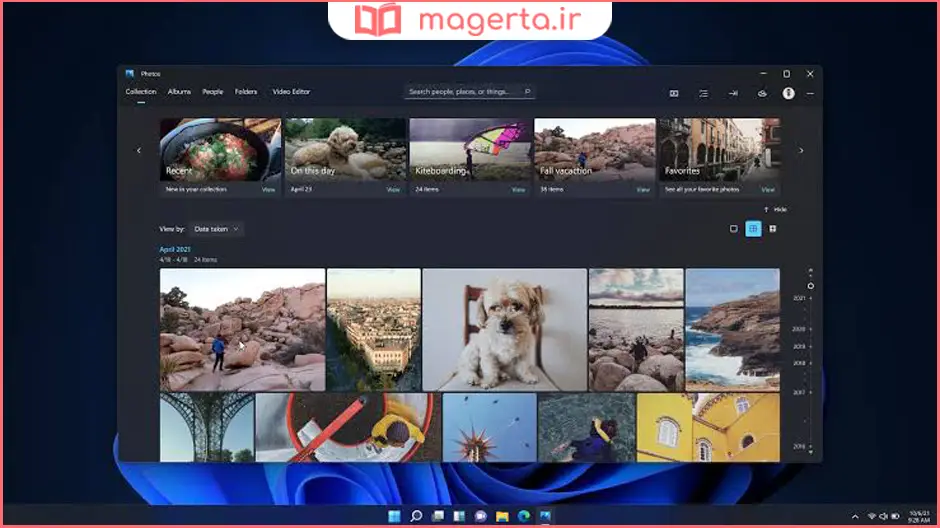The image size is (940, 528).
Task: Open the Folders tab
Action: (246, 92)
